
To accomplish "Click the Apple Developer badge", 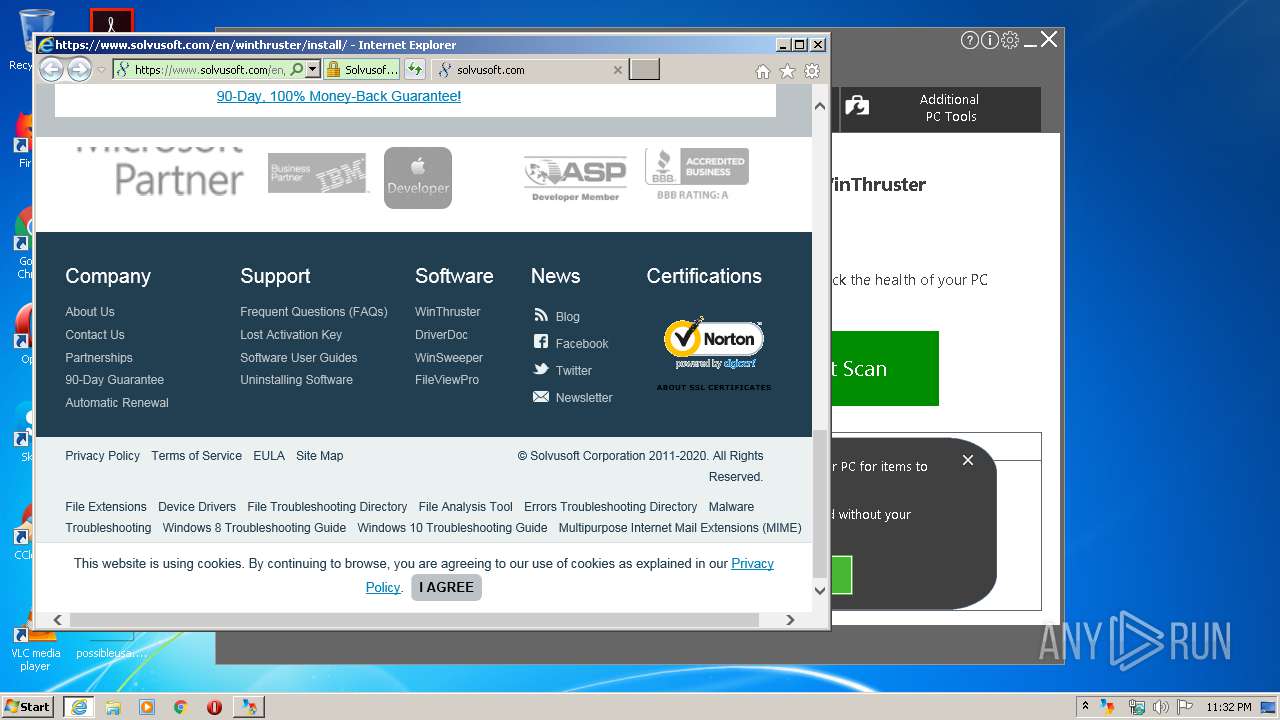I will tap(418, 178).
